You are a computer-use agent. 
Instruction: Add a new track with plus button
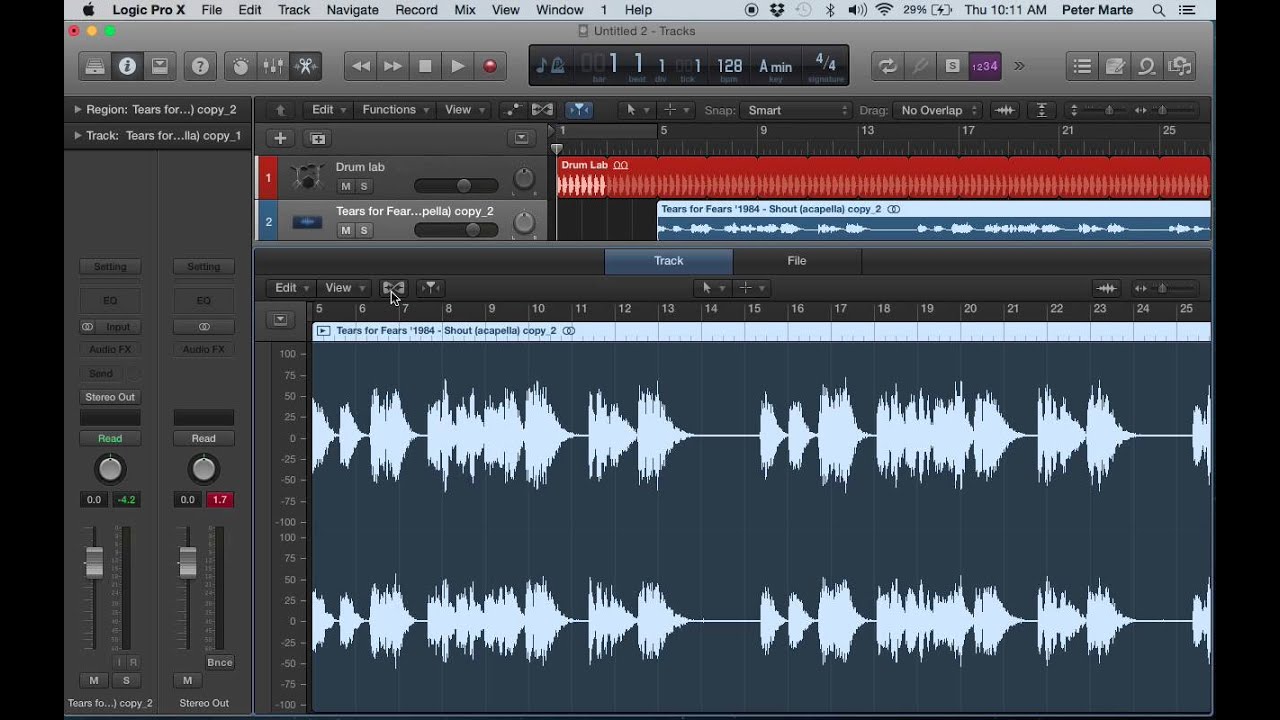(281, 138)
